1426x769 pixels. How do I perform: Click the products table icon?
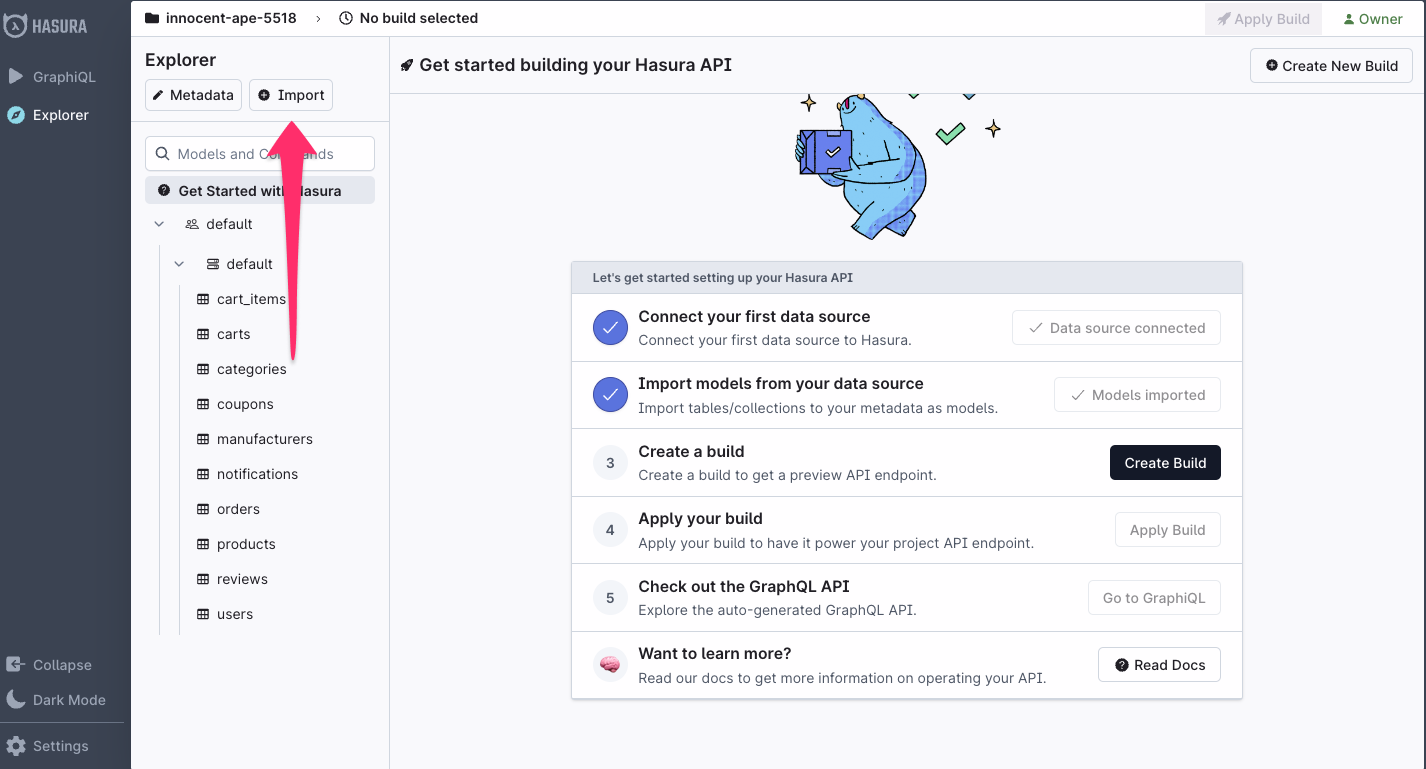(x=203, y=544)
